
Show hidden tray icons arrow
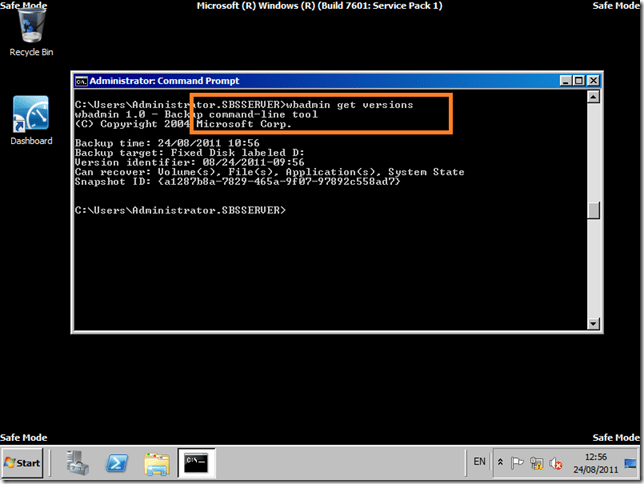click(500, 463)
